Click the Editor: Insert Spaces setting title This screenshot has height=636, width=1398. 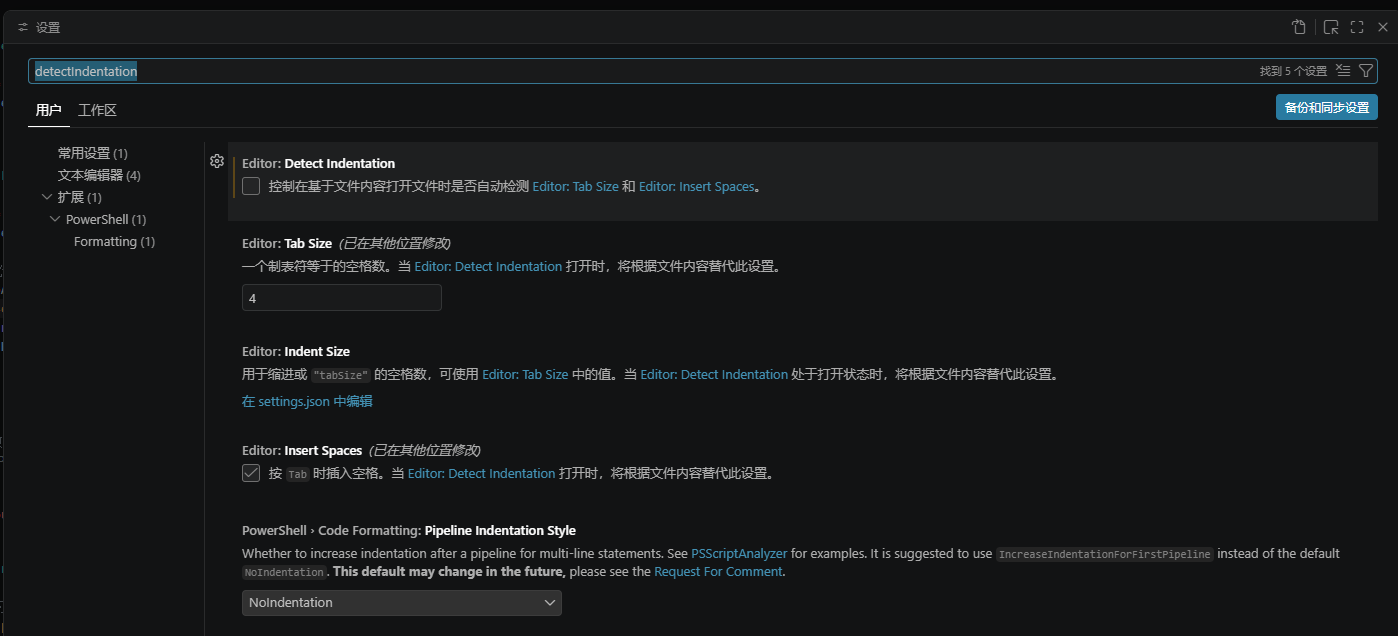(302, 450)
